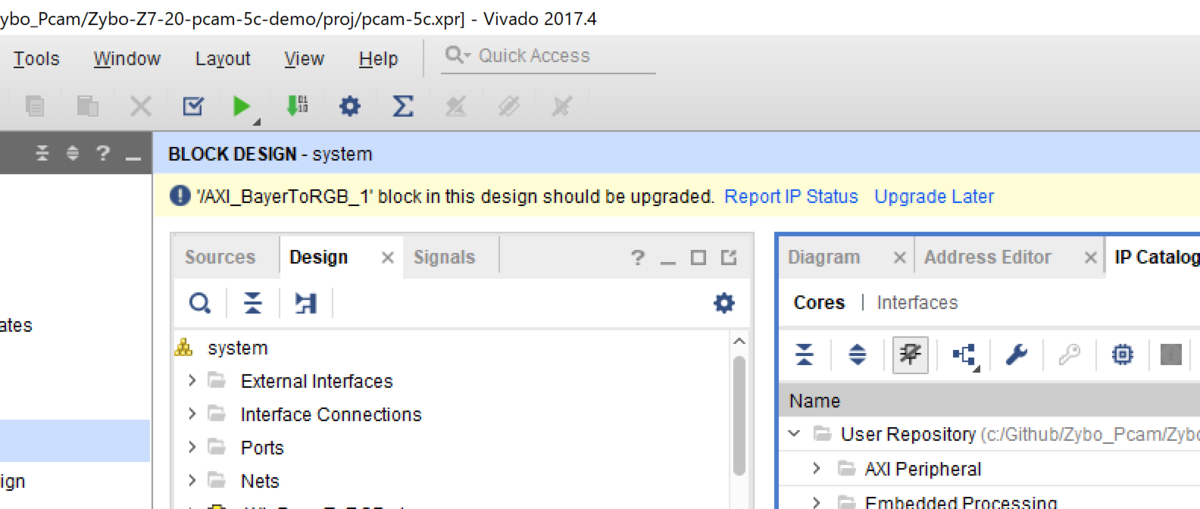Click the hierarchy grouping icon in IP Catalog
Screen dimensions: 1200x509
click(965, 354)
